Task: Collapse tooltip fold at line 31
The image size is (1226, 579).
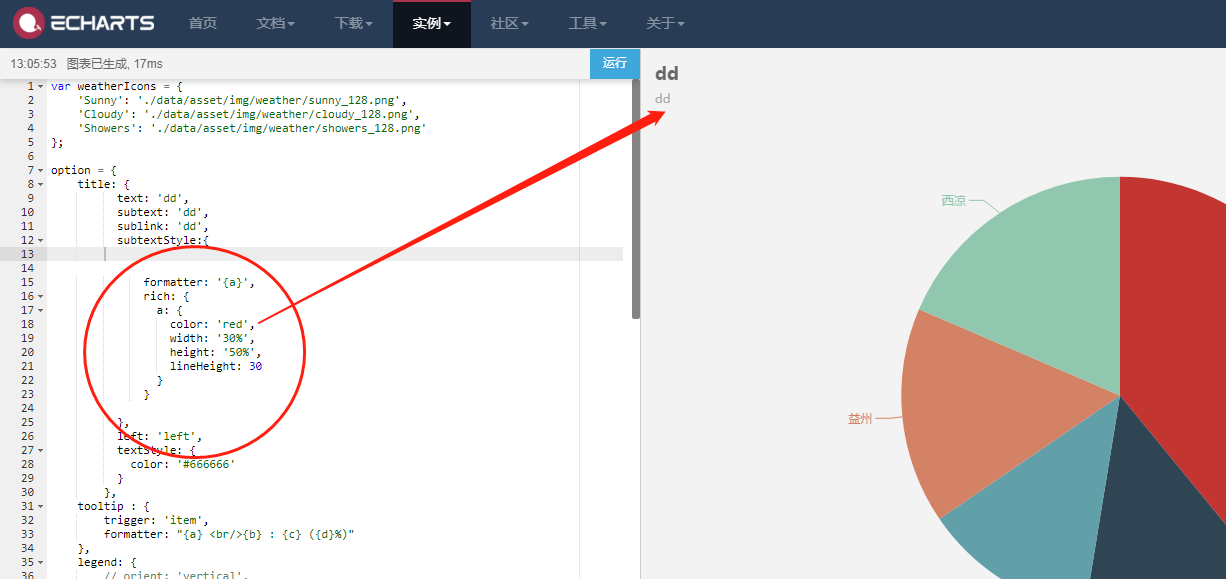Action: click(x=41, y=506)
